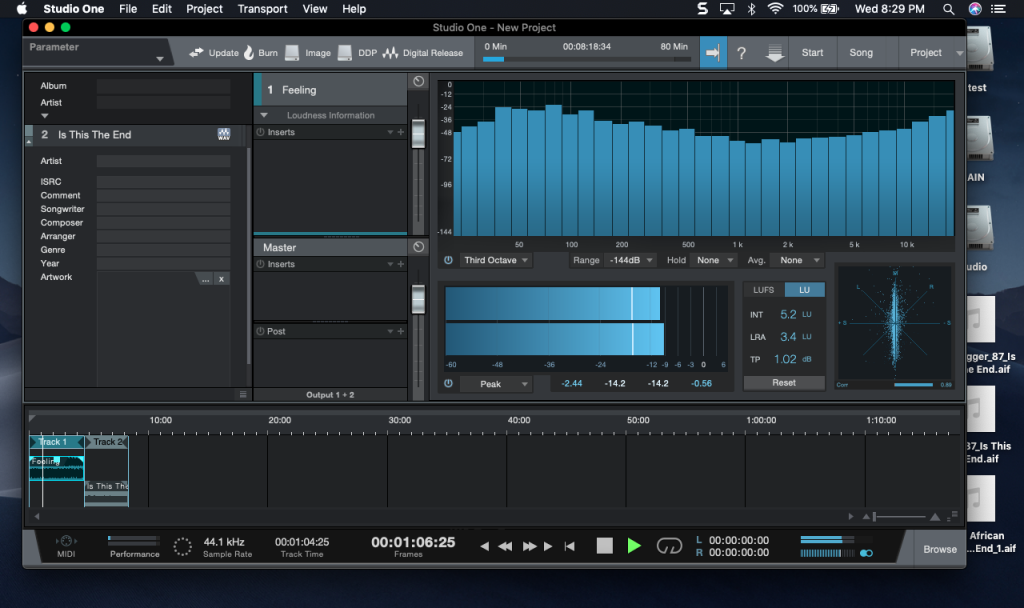Viewport: 1024px width, 608px height.
Task: Adjust the Master volume fader
Action: [418, 299]
